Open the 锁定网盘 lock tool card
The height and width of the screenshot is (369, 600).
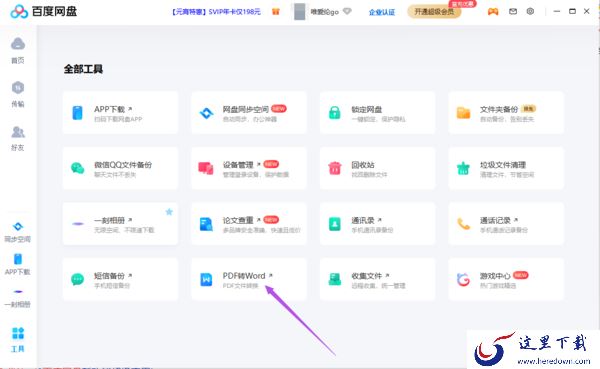(377, 113)
